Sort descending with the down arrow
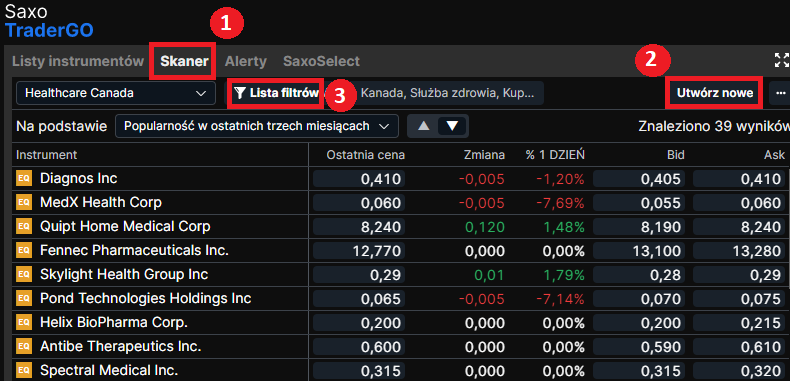Screen dimensions: 790x381 tap(452, 126)
